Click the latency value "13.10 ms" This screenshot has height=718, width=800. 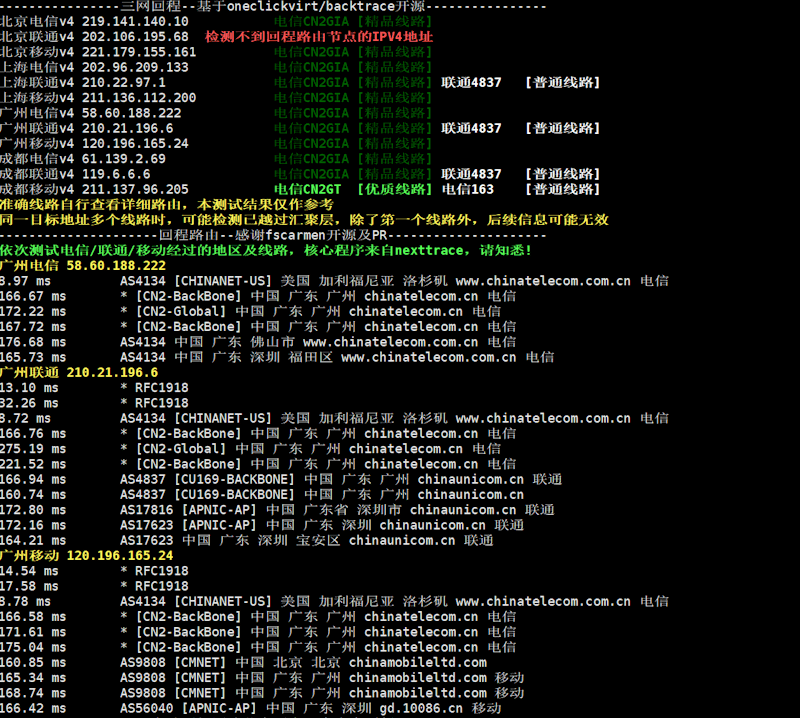pyautogui.click(x=29, y=388)
